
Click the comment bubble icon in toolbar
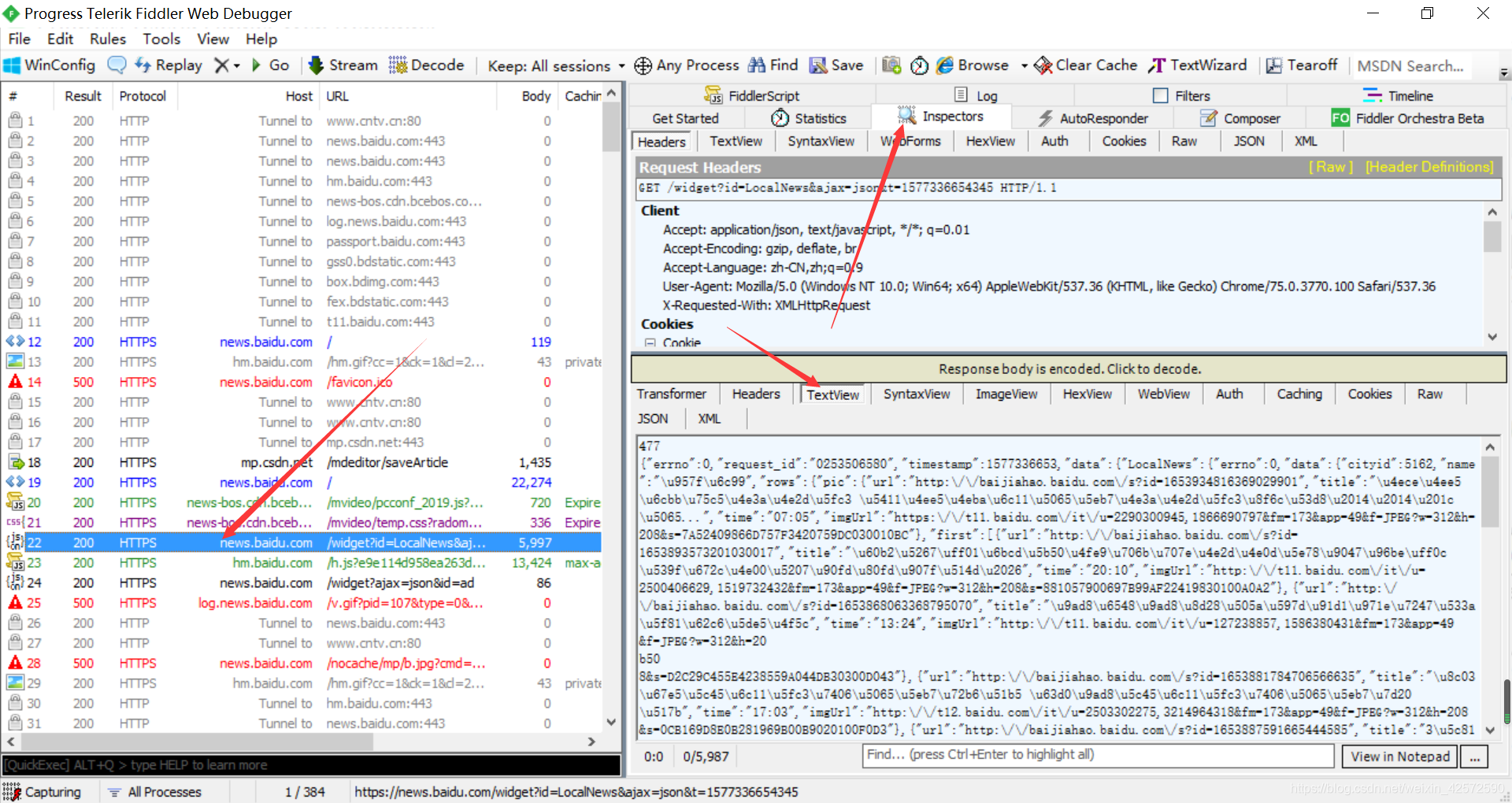(x=117, y=65)
